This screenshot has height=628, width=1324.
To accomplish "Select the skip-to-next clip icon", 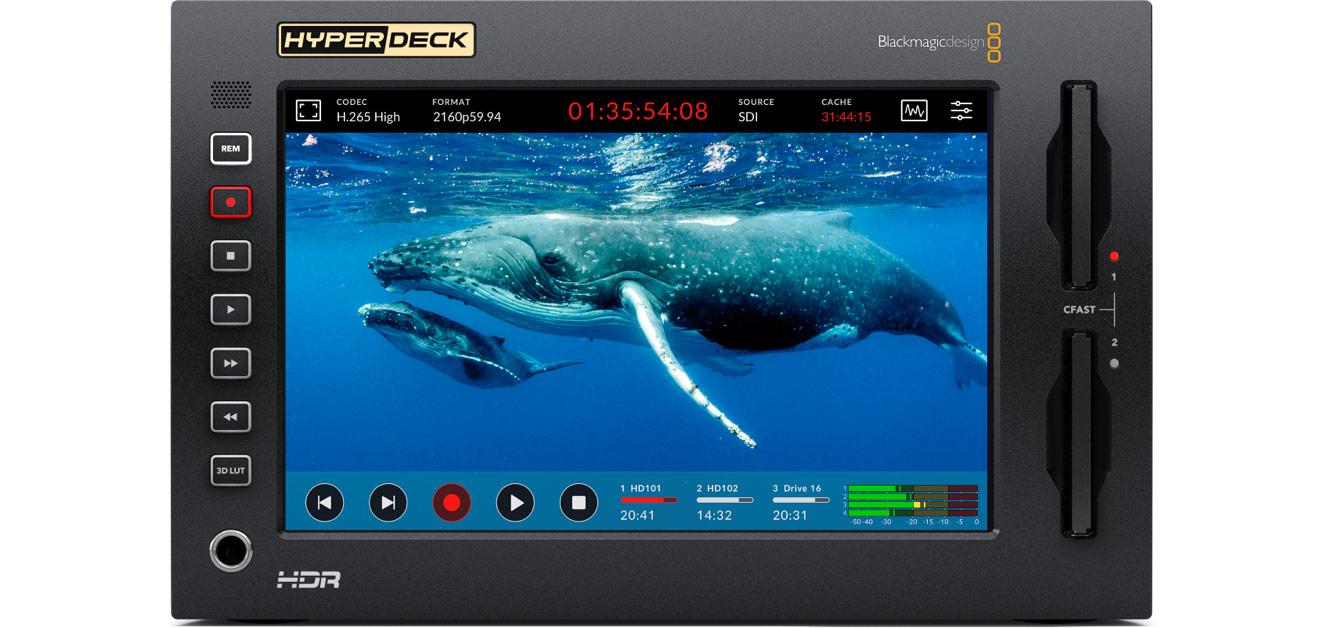I will (388, 503).
